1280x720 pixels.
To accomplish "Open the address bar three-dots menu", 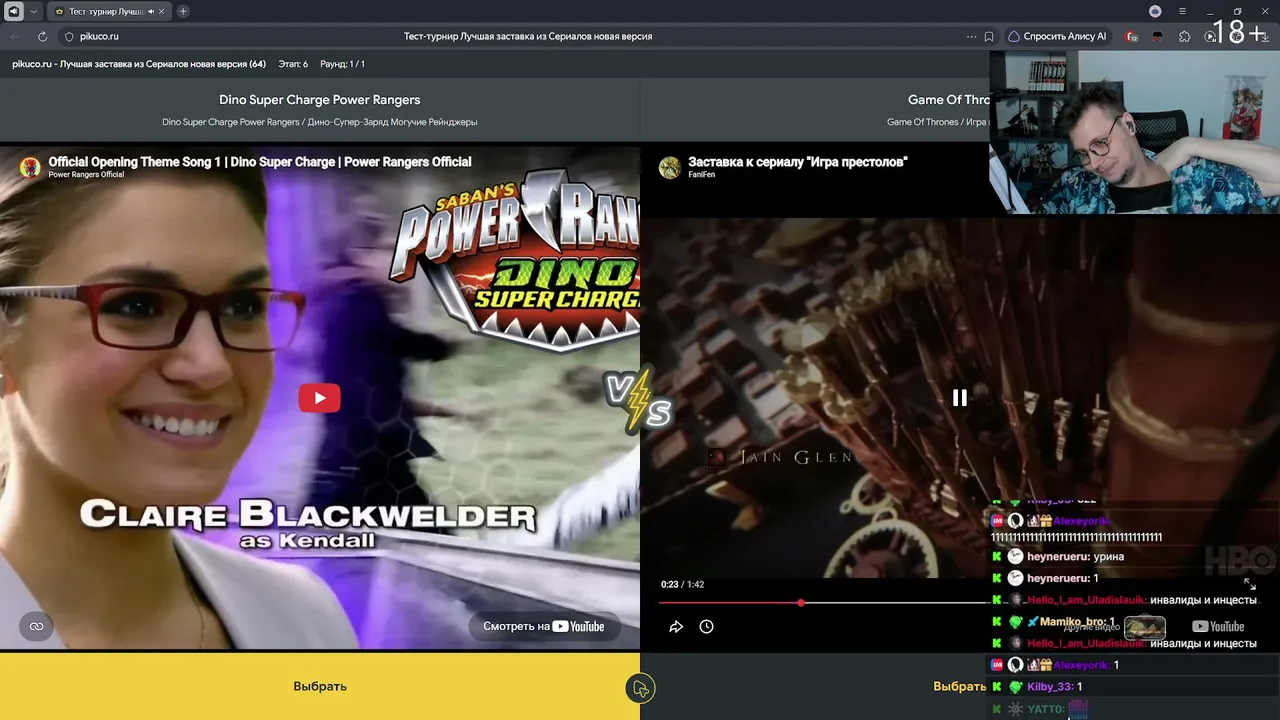I will [x=971, y=36].
